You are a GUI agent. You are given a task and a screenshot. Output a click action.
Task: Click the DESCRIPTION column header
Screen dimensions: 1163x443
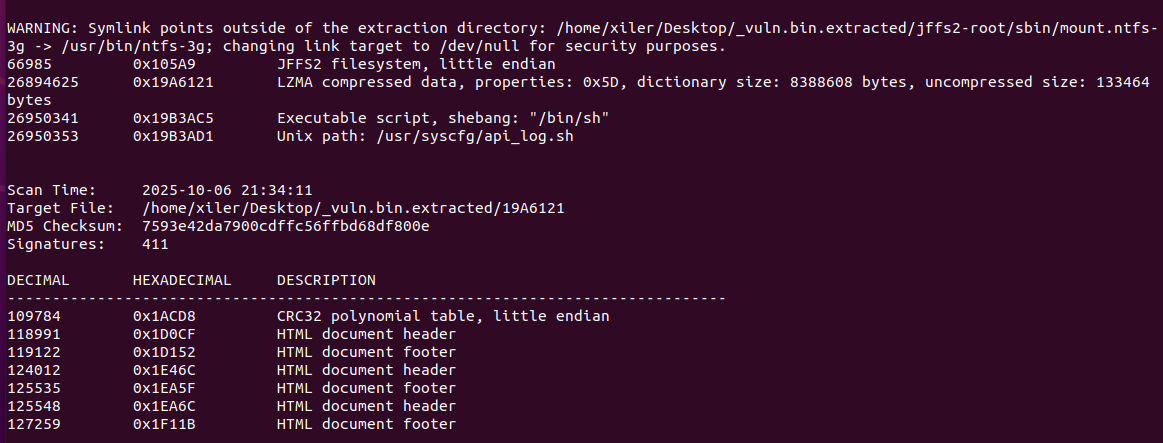(x=326, y=280)
